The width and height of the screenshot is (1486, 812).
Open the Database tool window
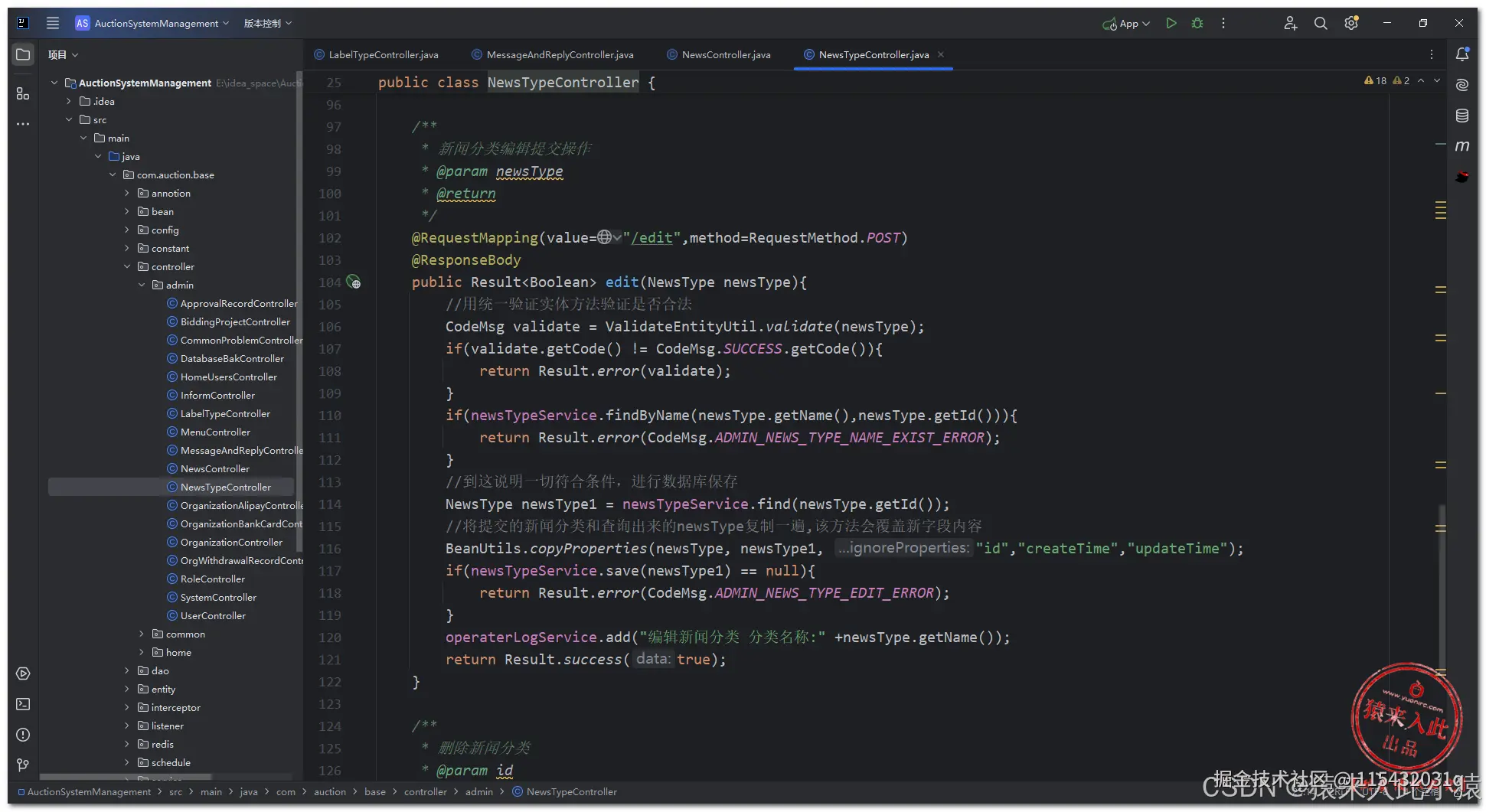click(1462, 116)
